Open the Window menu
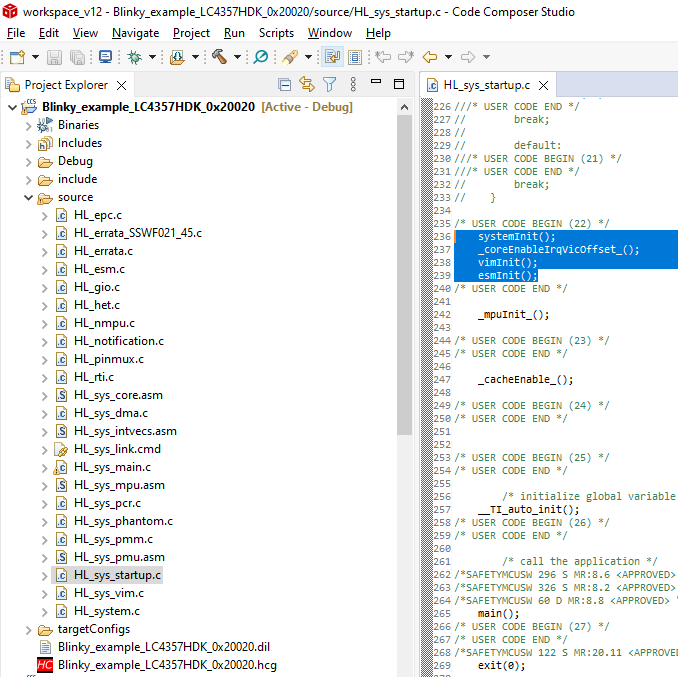This screenshot has width=678, height=677. (329, 33)
